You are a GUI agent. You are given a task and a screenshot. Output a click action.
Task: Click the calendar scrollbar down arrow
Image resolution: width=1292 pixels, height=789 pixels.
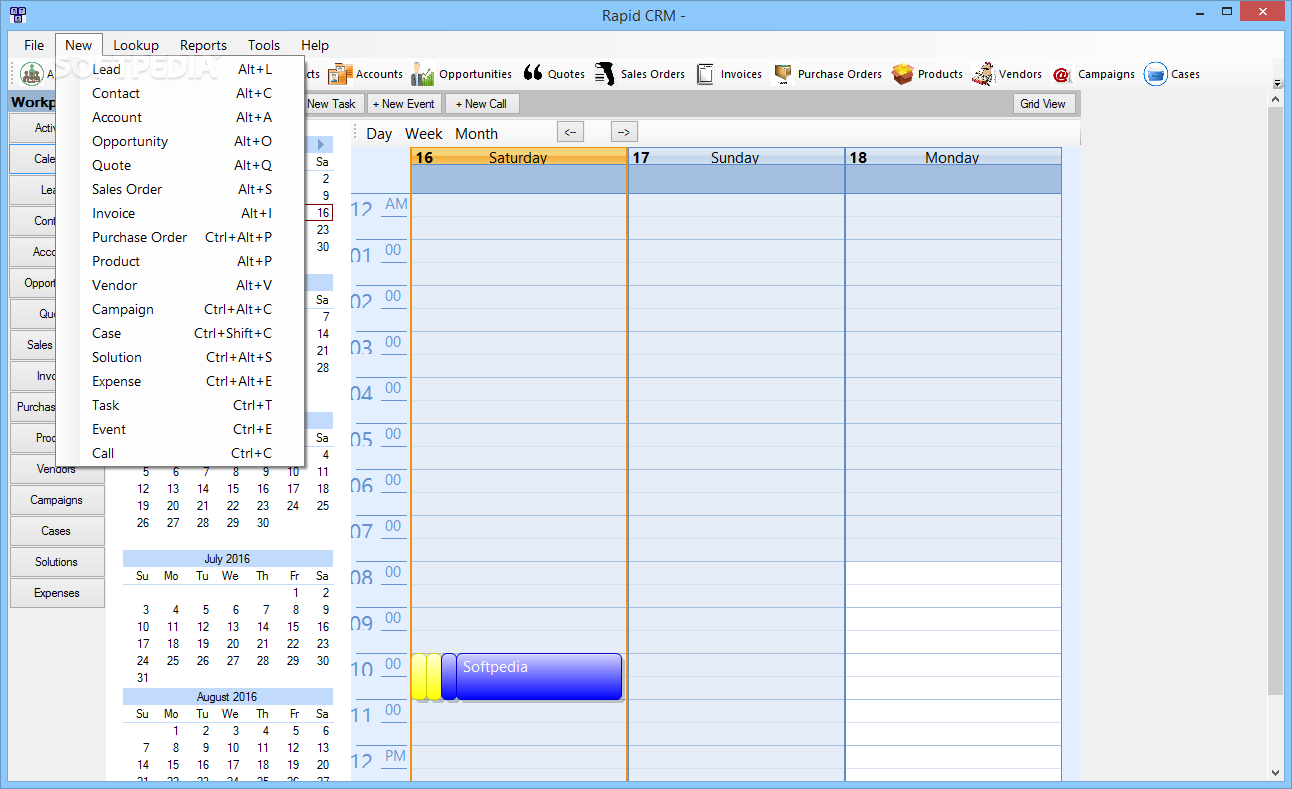coord(1276,772)
